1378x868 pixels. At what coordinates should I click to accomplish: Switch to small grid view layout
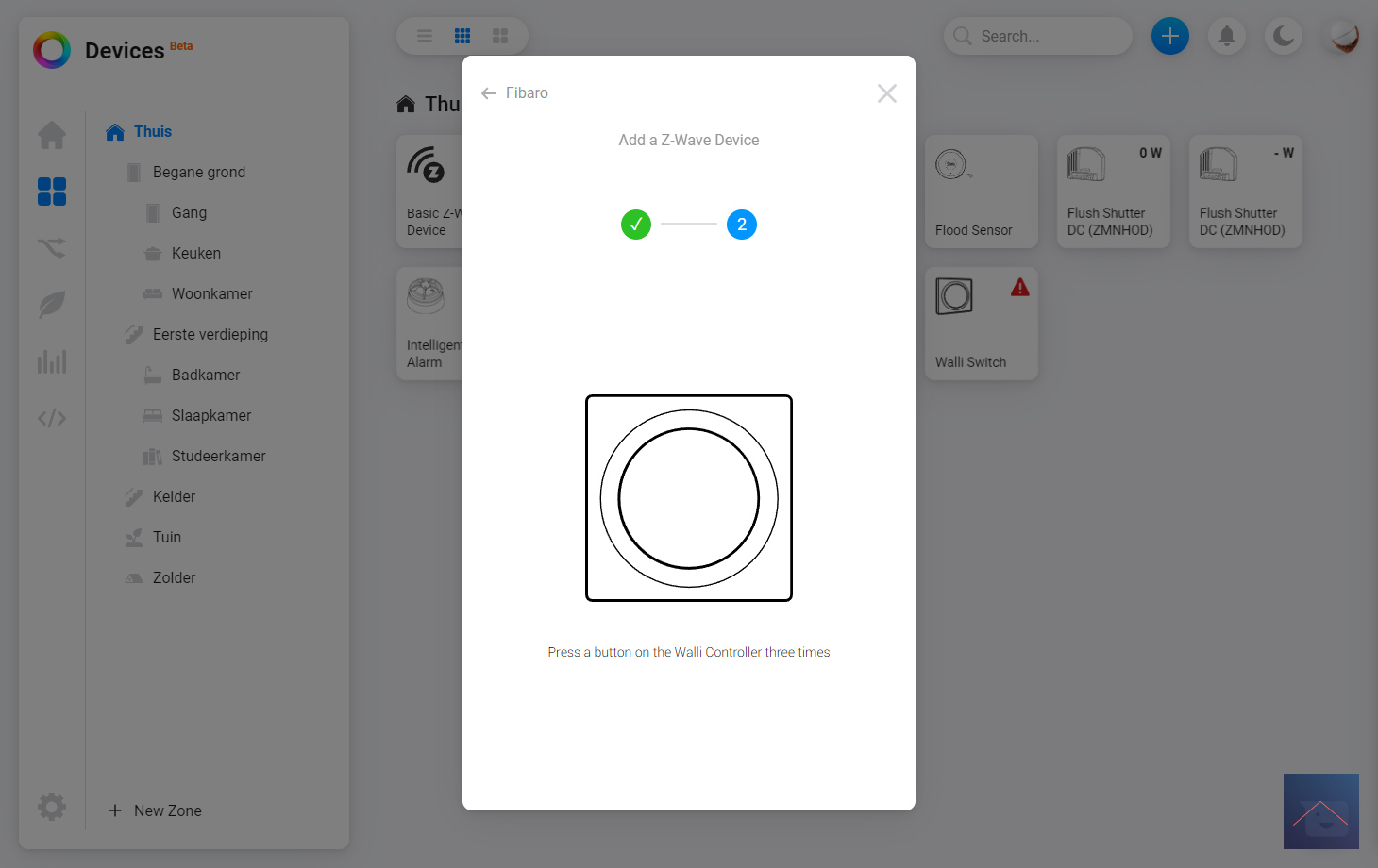tap(462, 36)
